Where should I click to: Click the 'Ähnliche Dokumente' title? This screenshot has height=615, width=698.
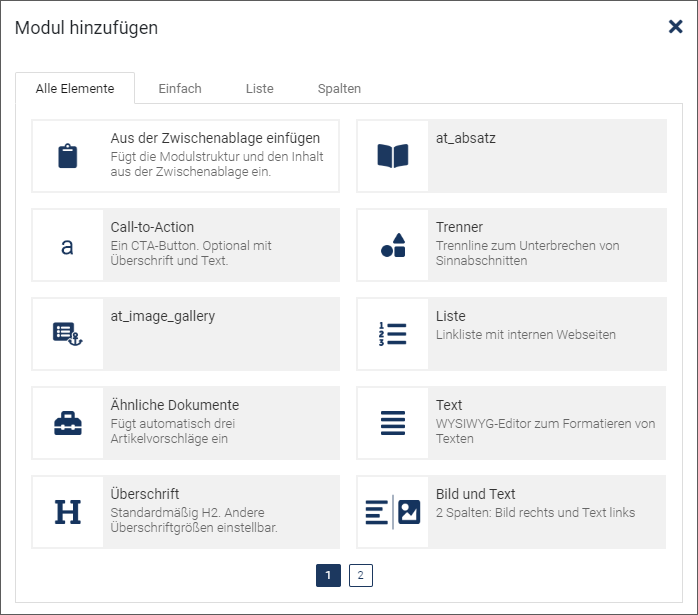[175, 405]
